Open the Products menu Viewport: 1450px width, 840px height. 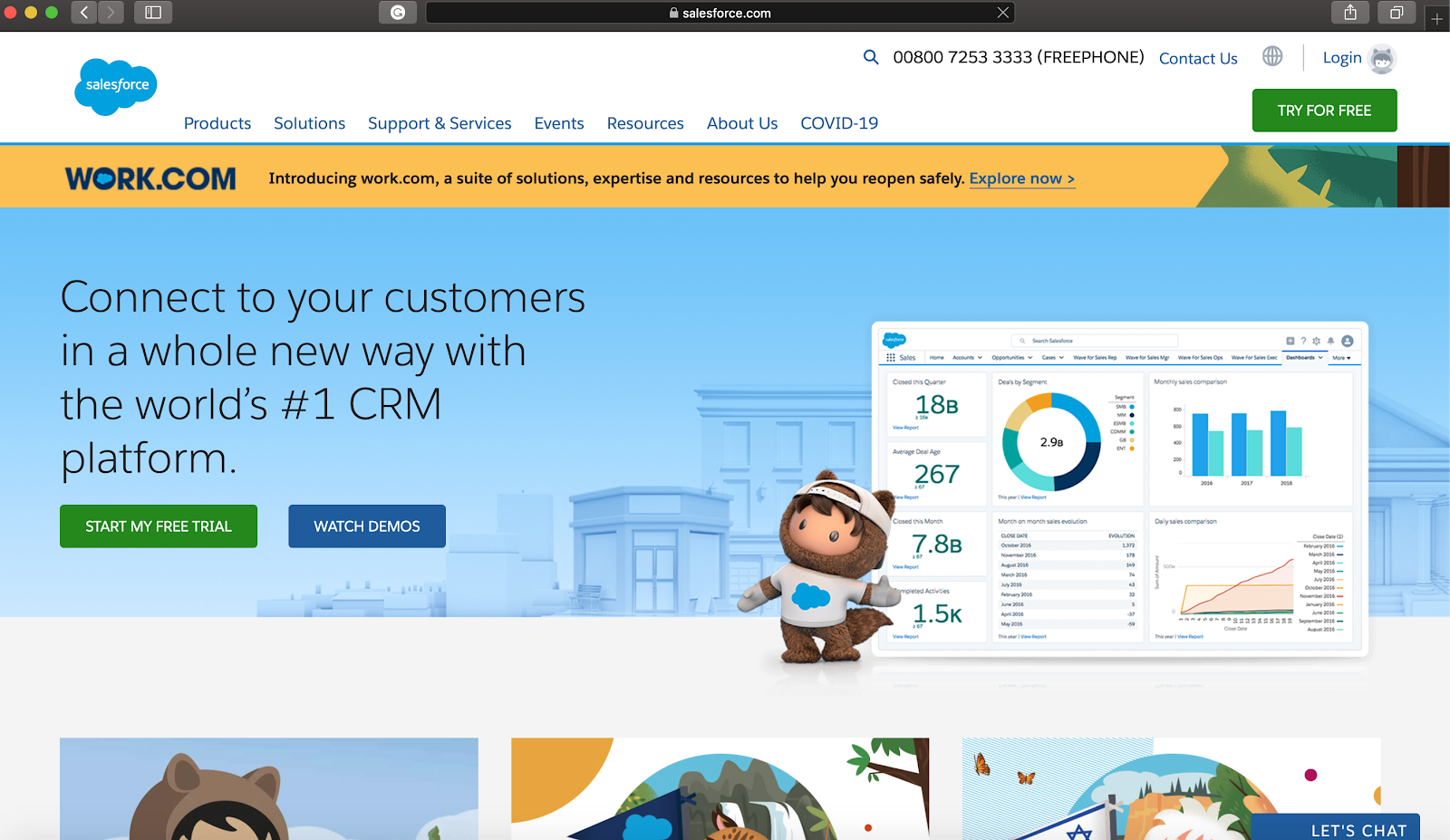tap(217, 123)
